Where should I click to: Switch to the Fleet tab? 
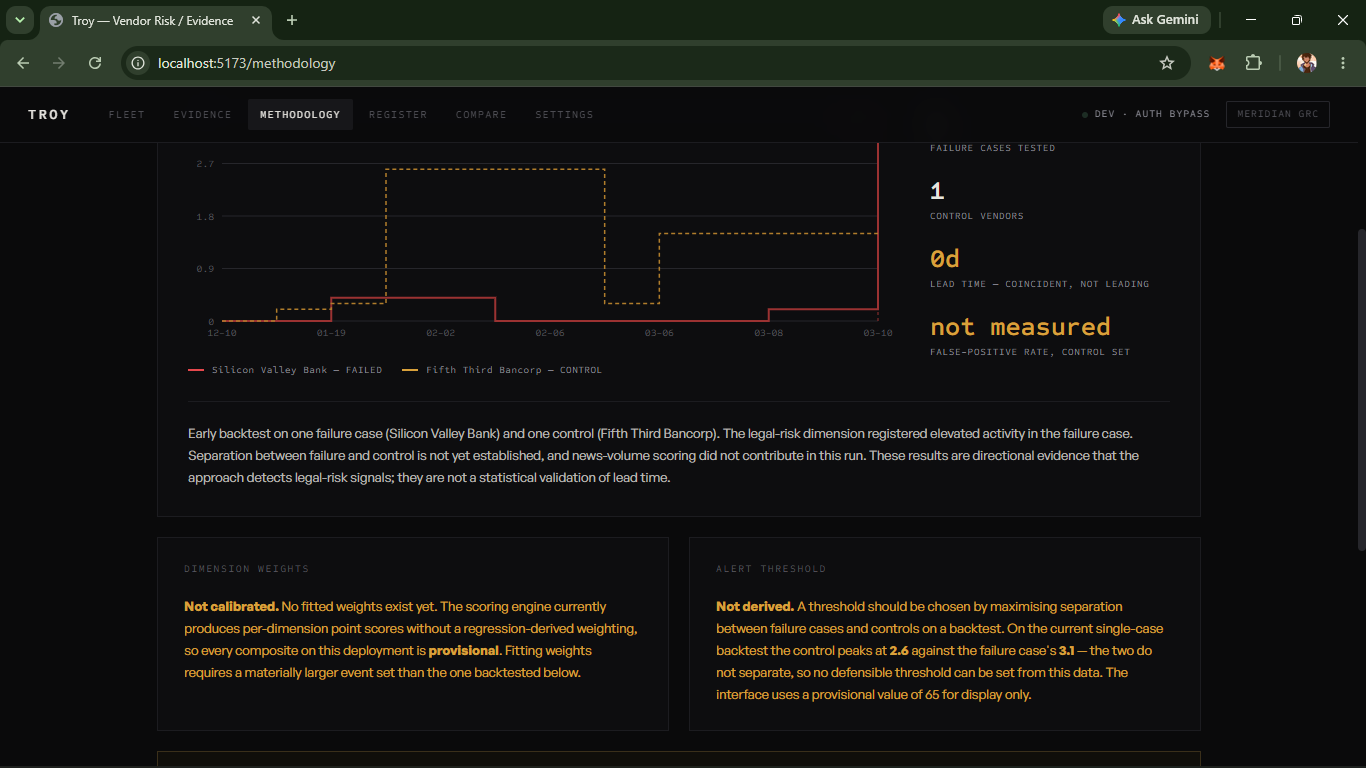click(x=127, y=115)
